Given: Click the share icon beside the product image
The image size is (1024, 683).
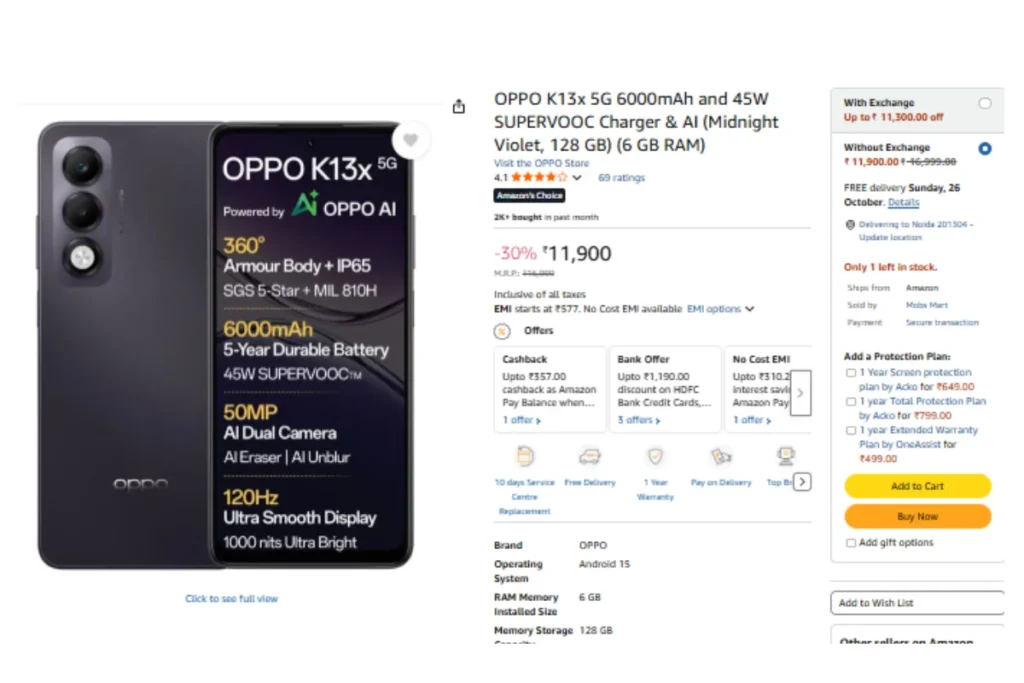Looking at the screenshot, I should click(459, 106).
